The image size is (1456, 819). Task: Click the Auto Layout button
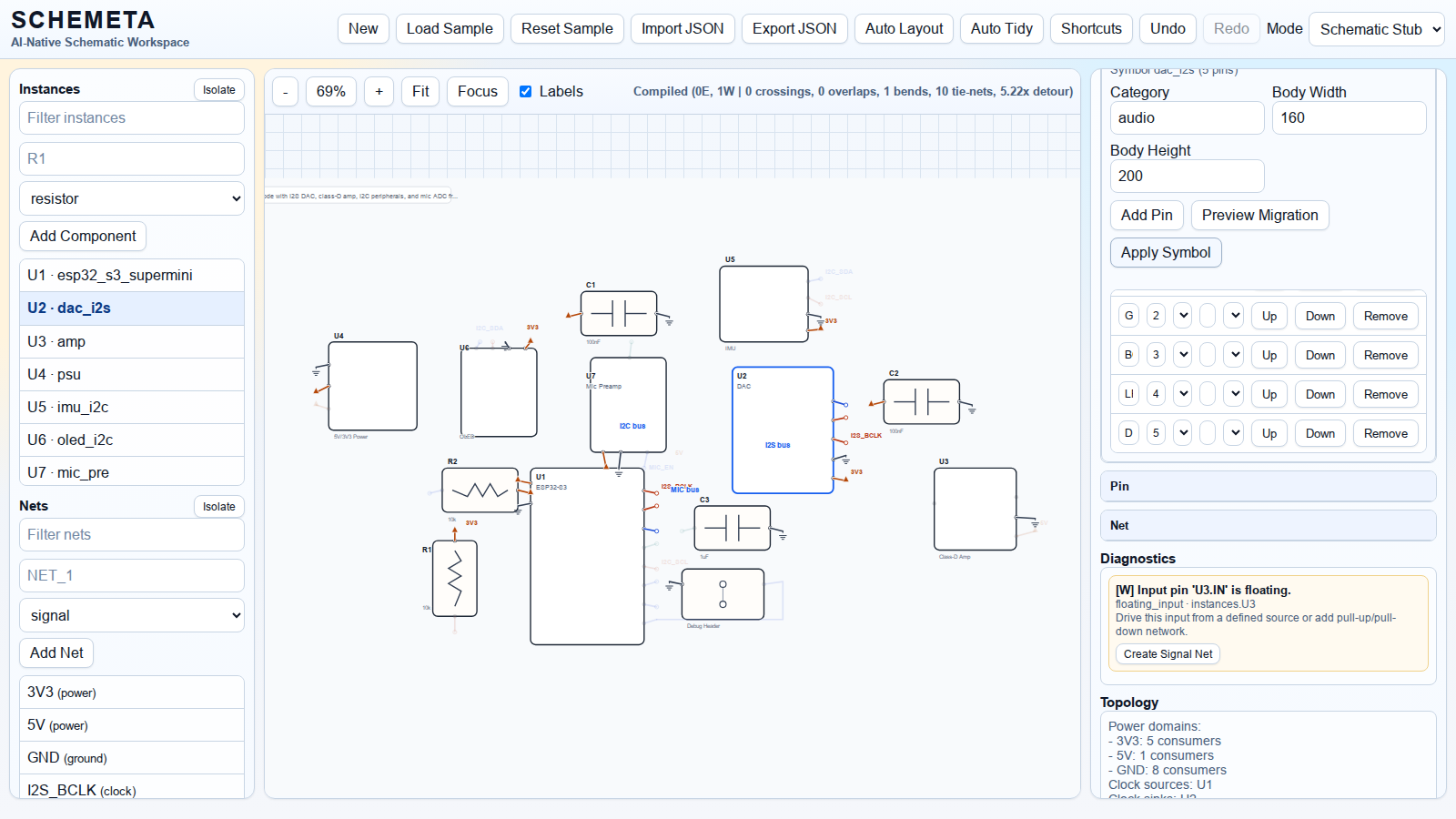[x=904, y=29]
